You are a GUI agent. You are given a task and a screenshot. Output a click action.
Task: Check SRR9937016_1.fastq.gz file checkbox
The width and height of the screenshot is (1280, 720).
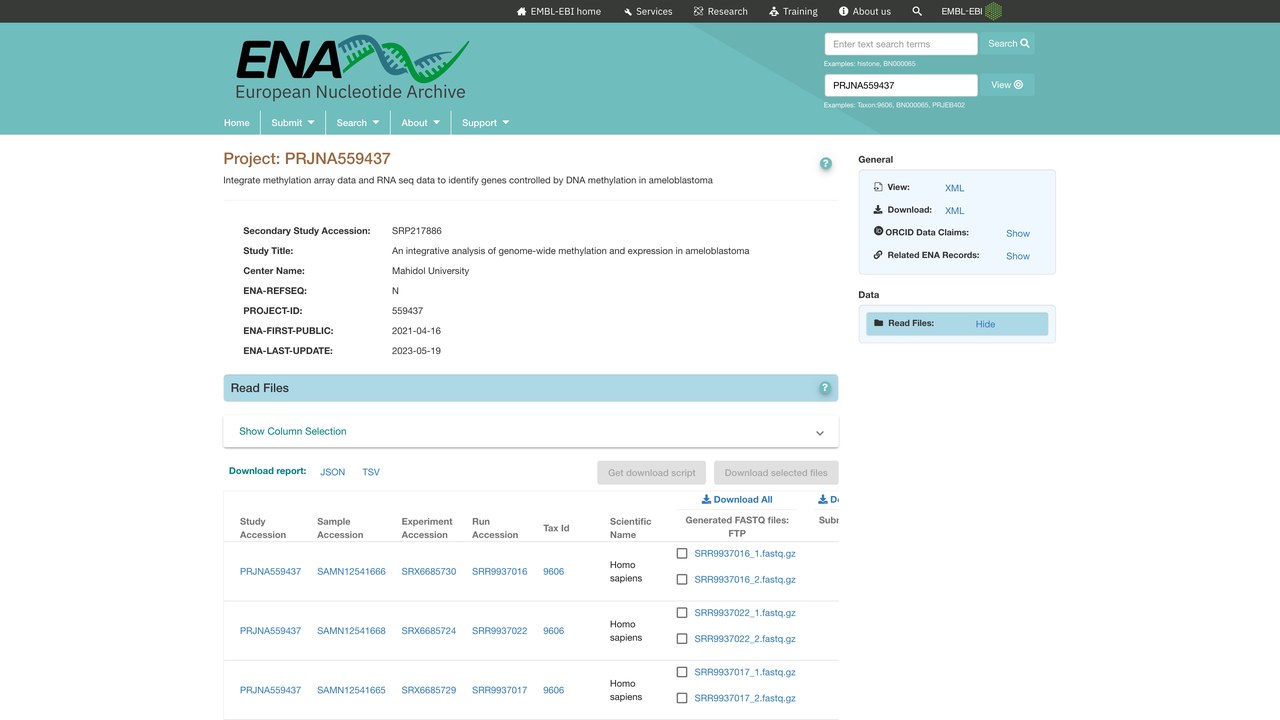point(682,553)
